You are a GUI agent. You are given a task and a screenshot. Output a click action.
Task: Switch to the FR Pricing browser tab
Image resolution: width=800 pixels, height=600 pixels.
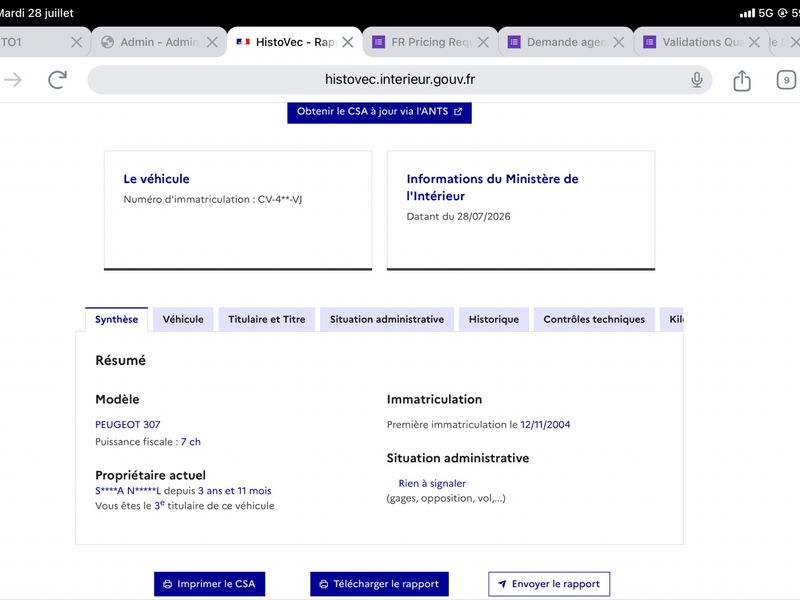tap(431, 42)
